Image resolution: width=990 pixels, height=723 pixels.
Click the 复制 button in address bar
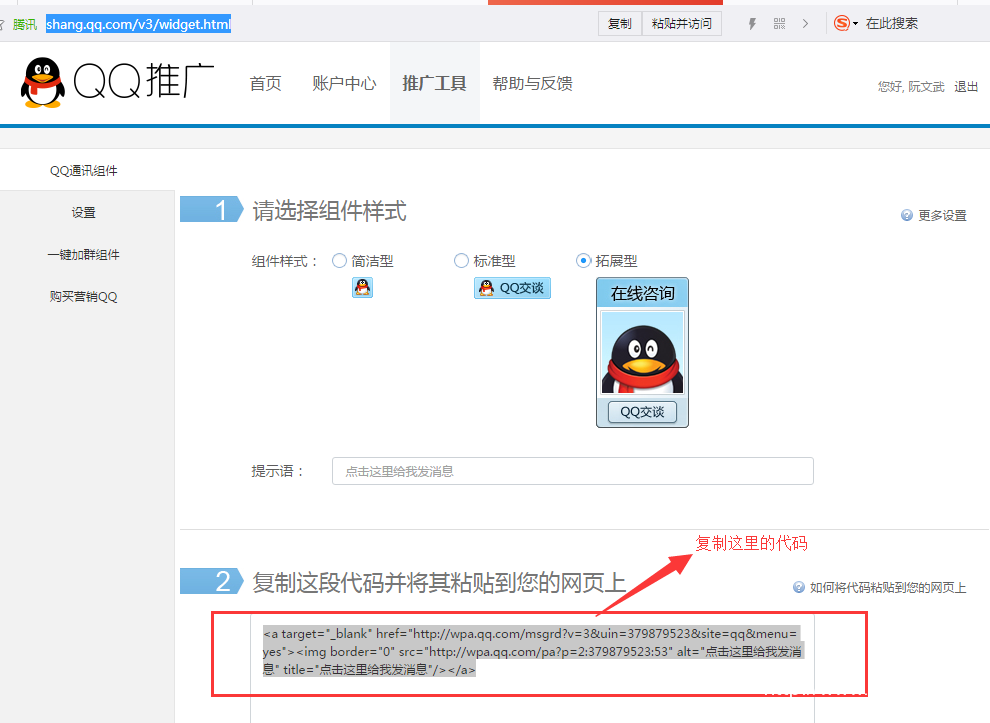620,23
